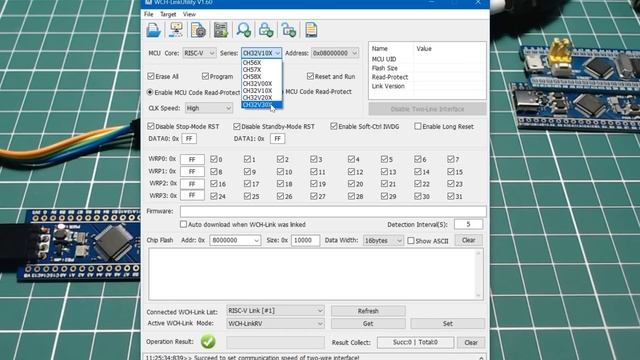This screenshot has width=640, height=360.
Task: Click the Flash Size row in the info table
Action: [x=427, y=68]
